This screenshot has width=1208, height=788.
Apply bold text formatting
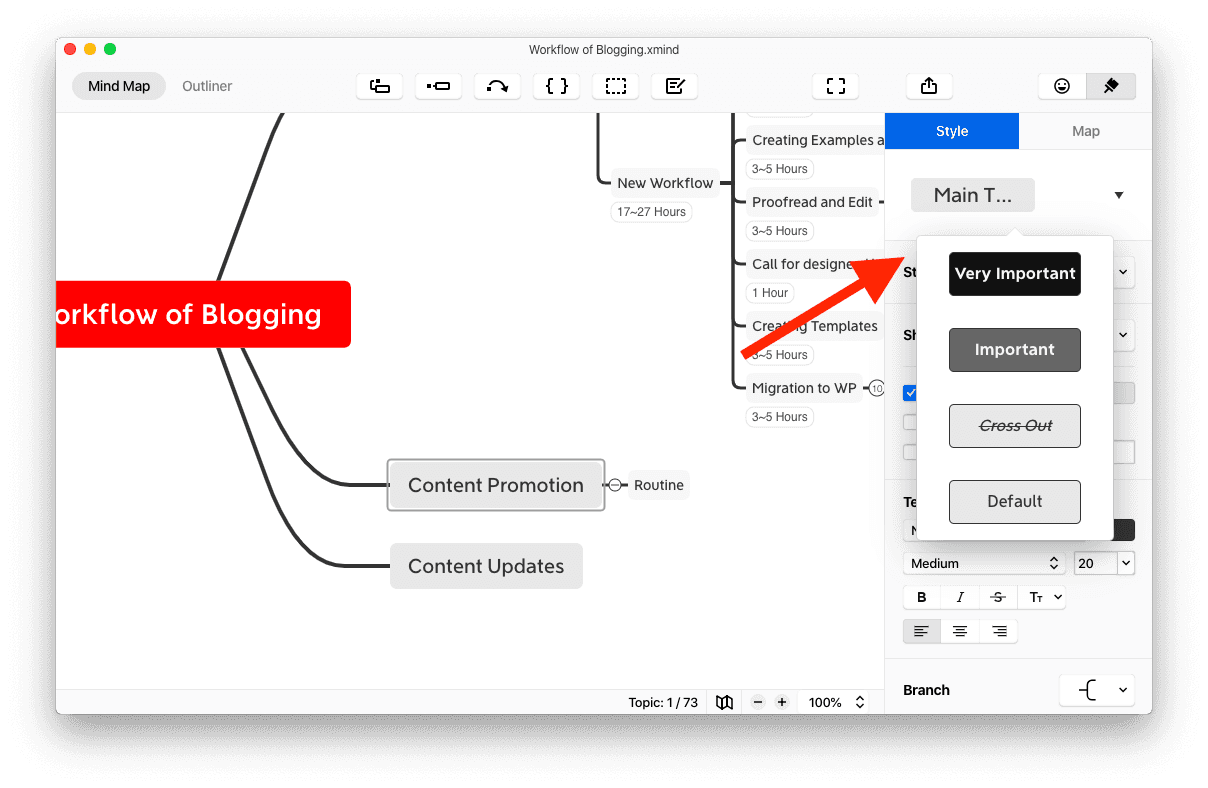[x=922, y=597]
